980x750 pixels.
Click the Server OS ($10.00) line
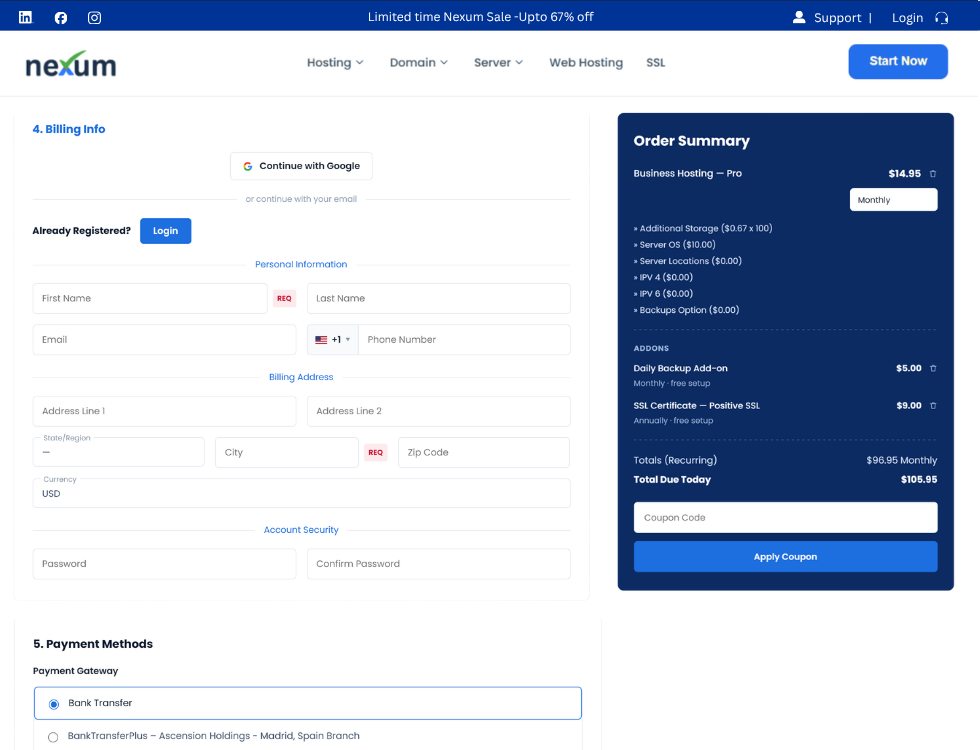coord(674,244)
